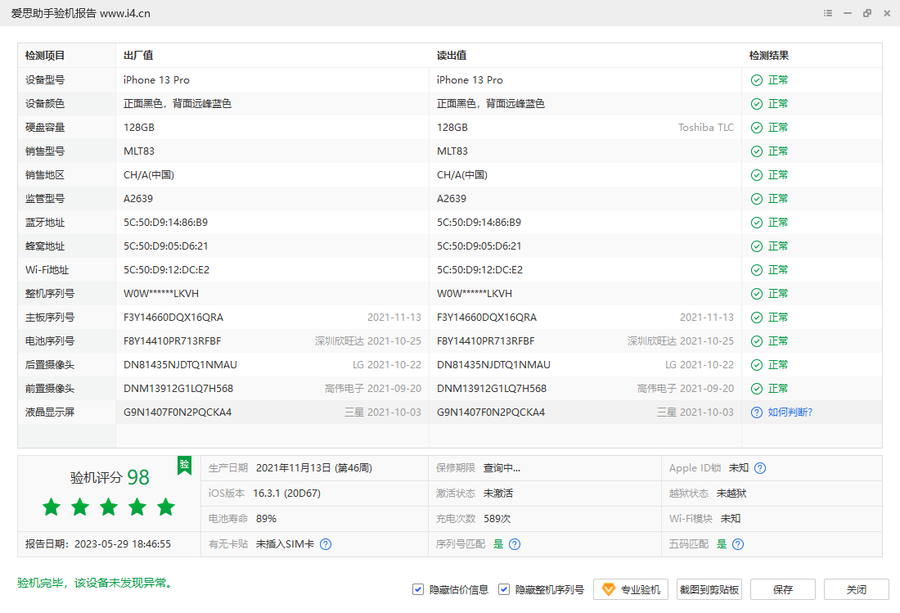The image size is (900, 613).
Task: Open 专业验机 button
Action: click(x=630, y=590)
